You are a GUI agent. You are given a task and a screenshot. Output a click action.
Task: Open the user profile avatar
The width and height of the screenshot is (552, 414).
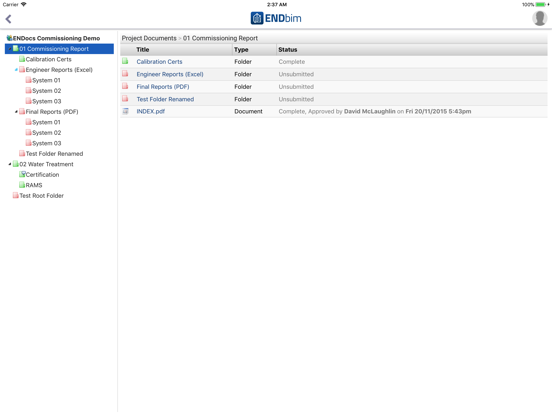click(x=539, y=18)
